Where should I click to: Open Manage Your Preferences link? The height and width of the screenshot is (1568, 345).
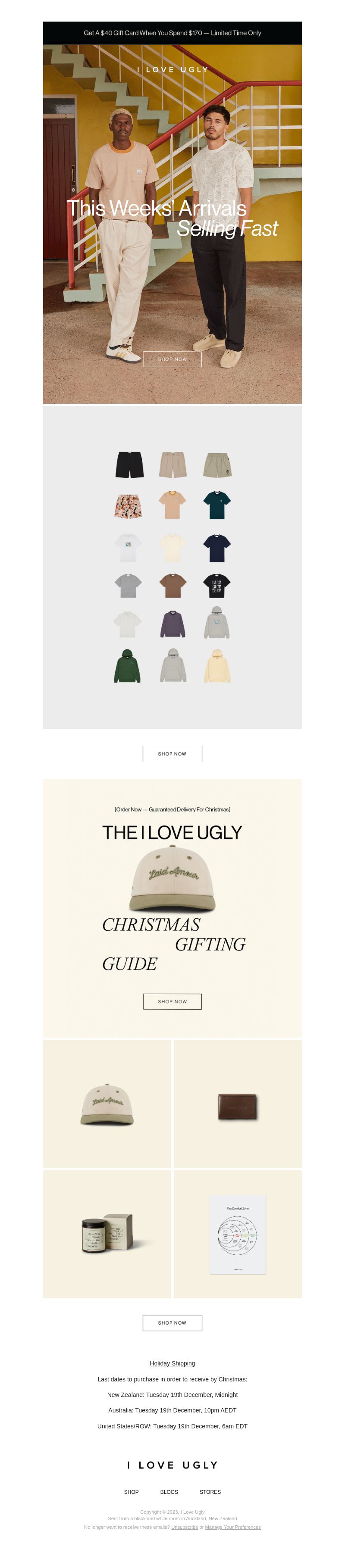point(233,1527)
